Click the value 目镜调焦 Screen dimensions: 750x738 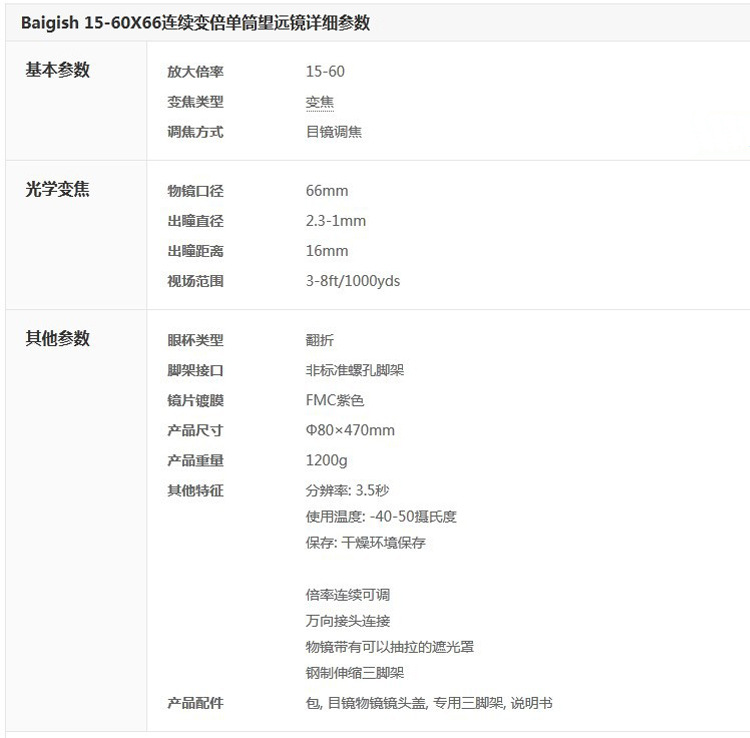(334, 132)
